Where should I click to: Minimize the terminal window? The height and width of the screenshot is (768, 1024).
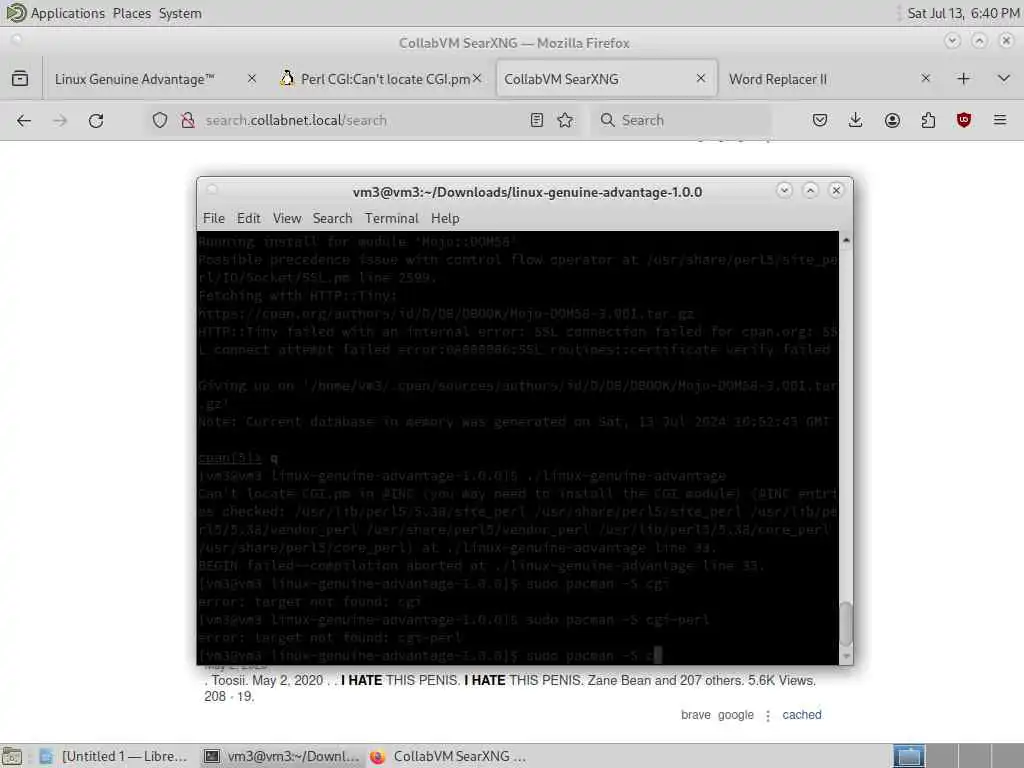click(x=784, y=191)
